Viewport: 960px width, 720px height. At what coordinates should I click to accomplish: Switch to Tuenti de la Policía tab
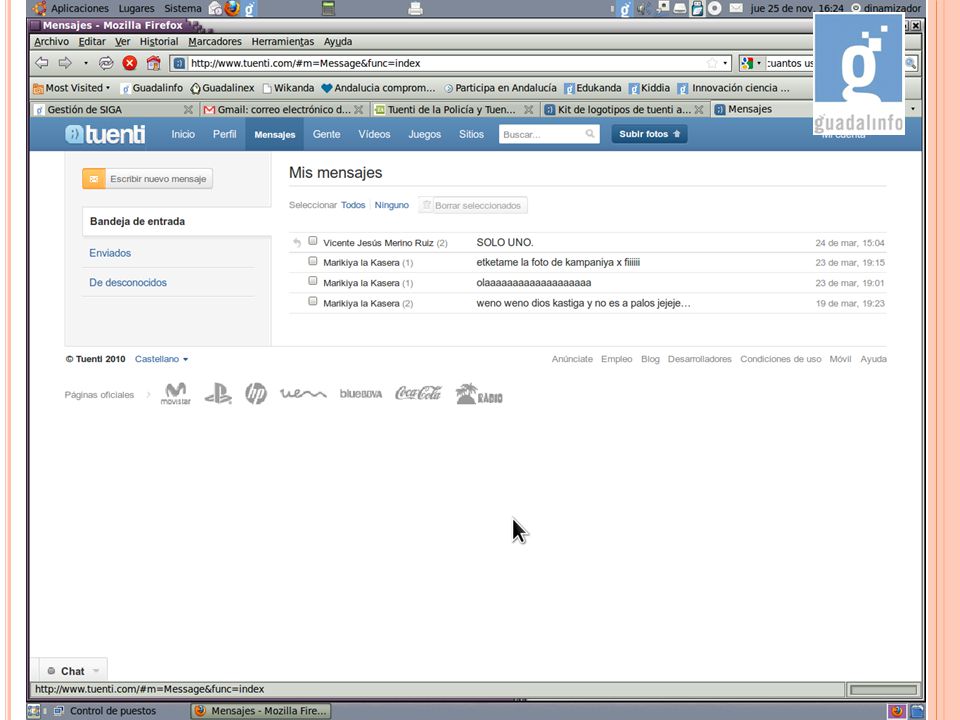point(454,110)
